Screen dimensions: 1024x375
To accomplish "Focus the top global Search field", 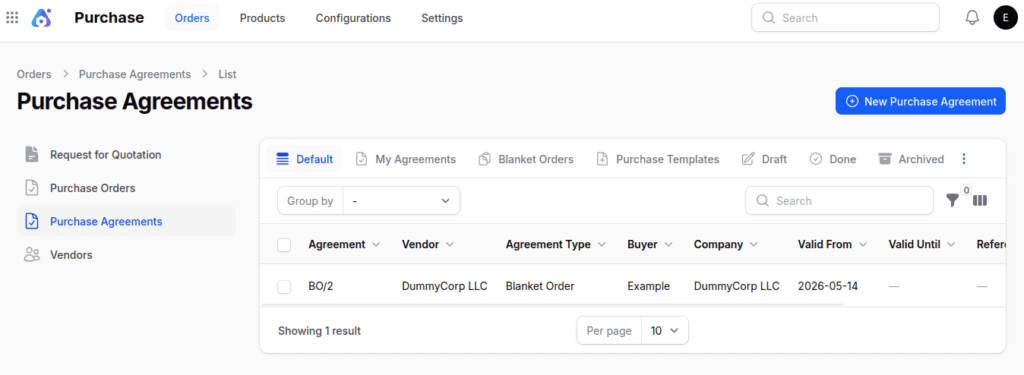I will 845,18.
